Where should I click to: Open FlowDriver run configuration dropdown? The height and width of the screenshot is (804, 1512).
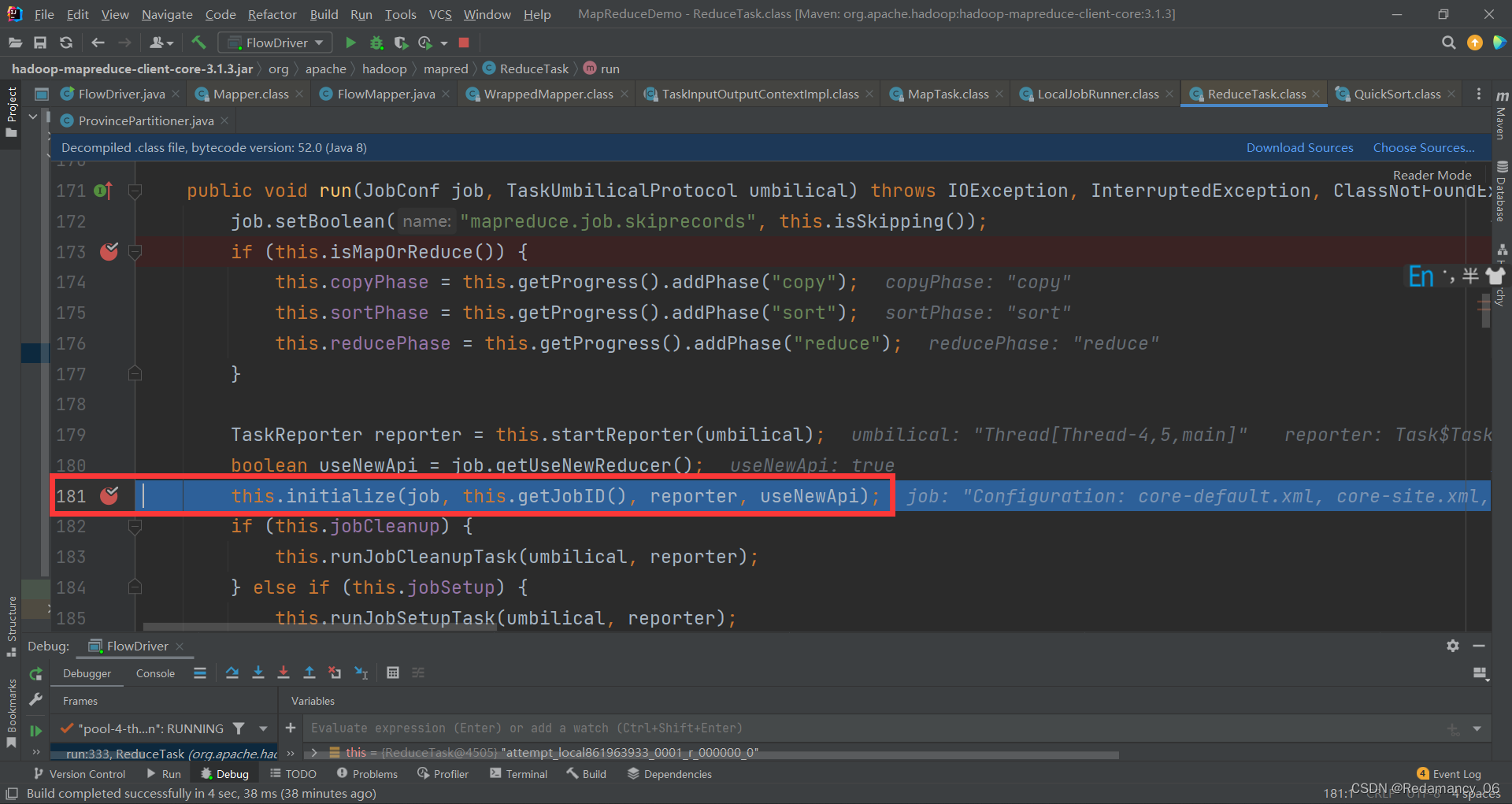pyautogui.click(x=275, y=43)
